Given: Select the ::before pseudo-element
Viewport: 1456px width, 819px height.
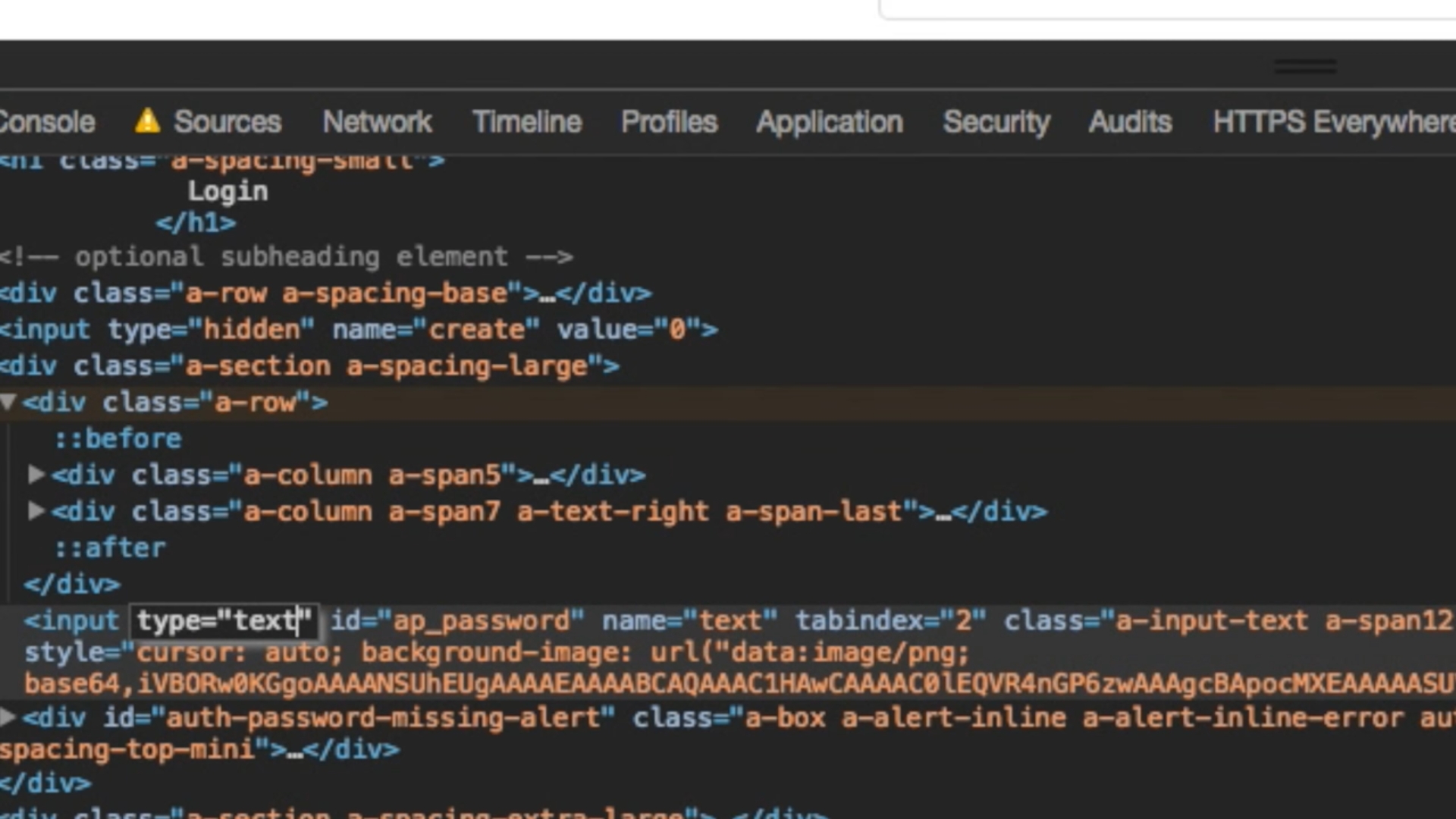Looking at the screenshot, I should click(x=118, y=439).
